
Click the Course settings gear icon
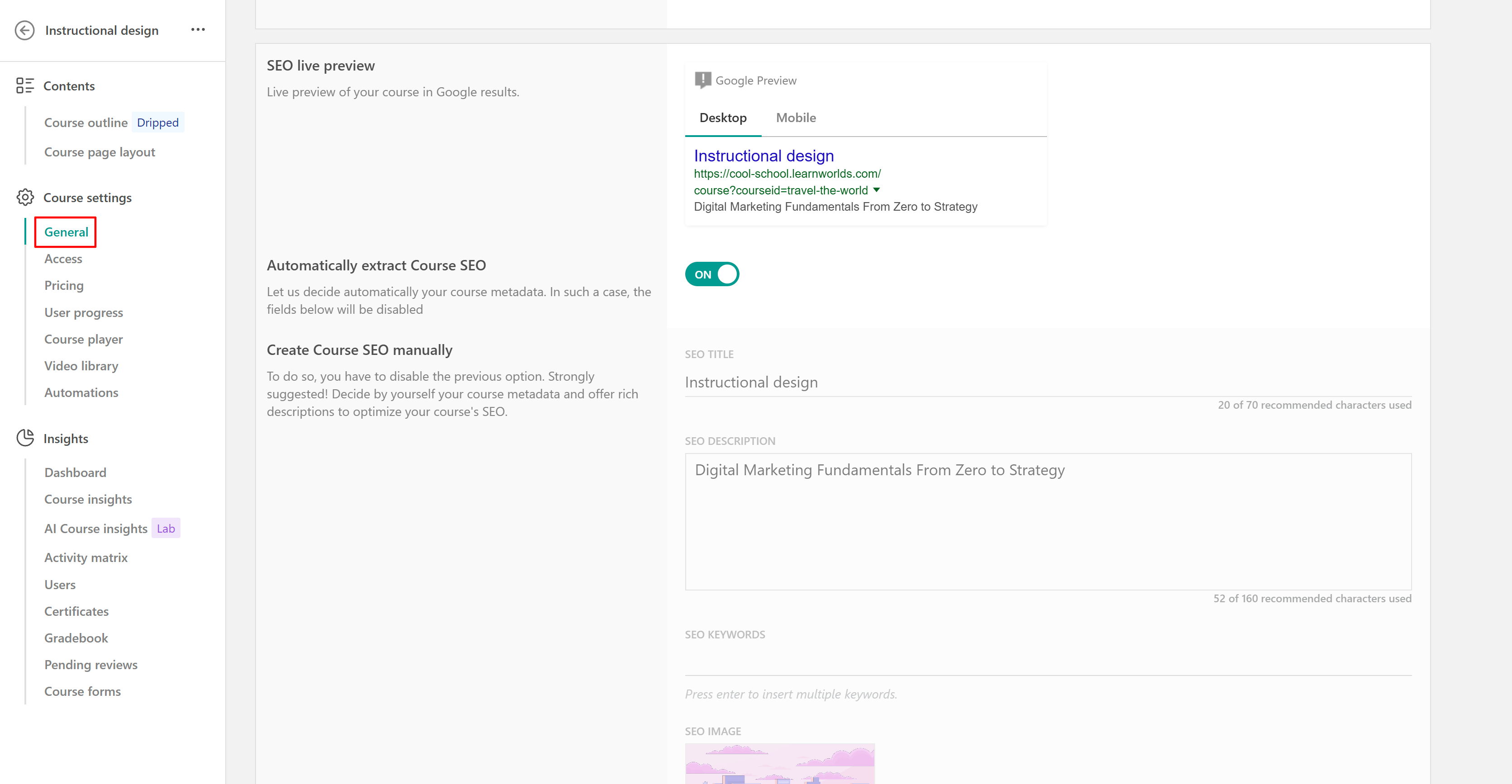[x=25, y=197]
